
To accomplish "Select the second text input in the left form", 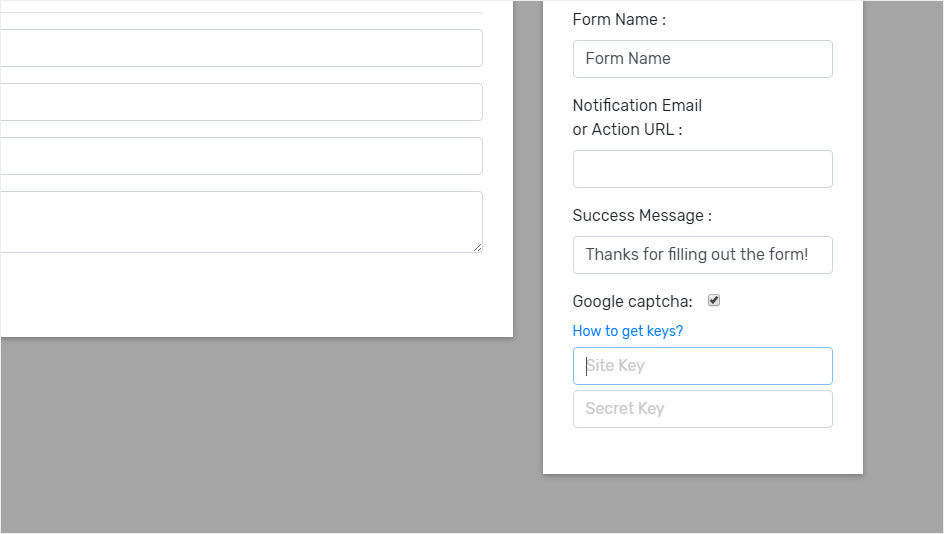I will tap(240, 102).
